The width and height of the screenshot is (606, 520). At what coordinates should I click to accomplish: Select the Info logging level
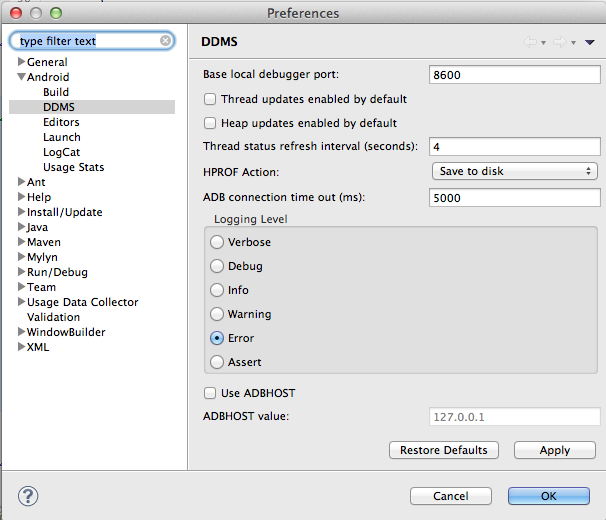click(x=217, y=290)
